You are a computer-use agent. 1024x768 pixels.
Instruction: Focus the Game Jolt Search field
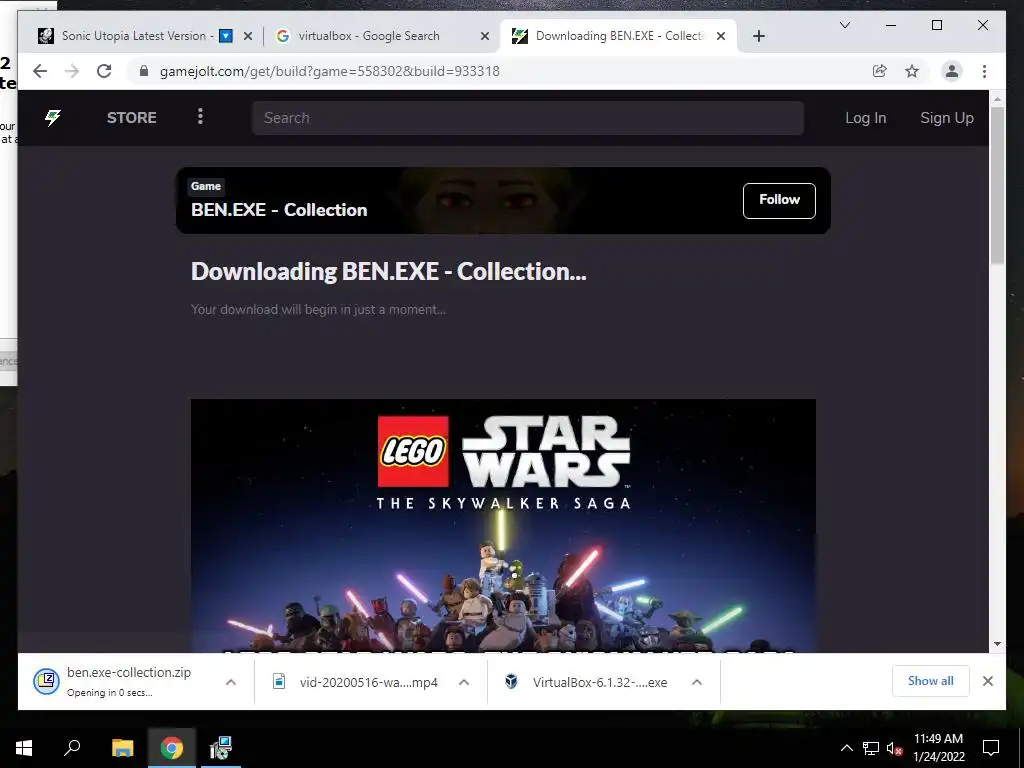[x=528, y=118]
